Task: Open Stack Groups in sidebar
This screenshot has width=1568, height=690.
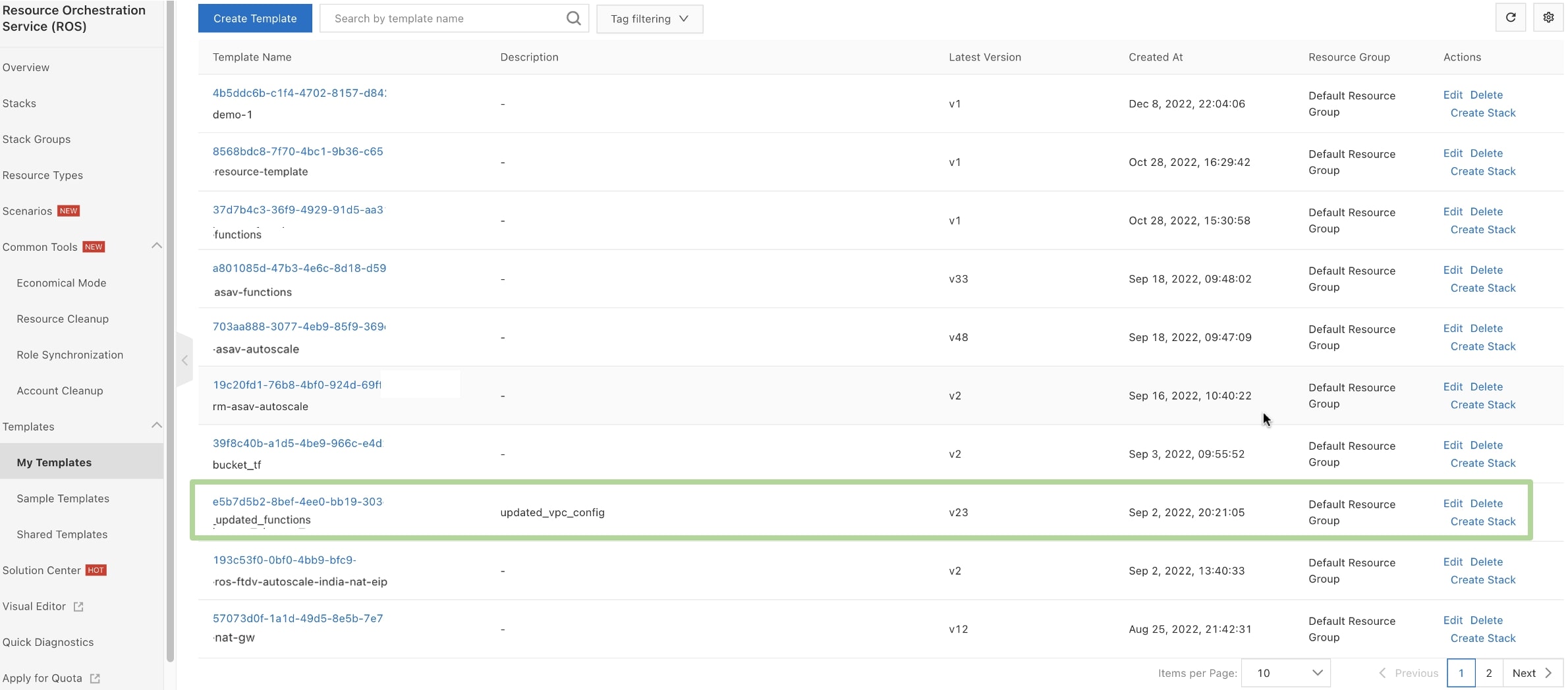Action: pos(36,139)
